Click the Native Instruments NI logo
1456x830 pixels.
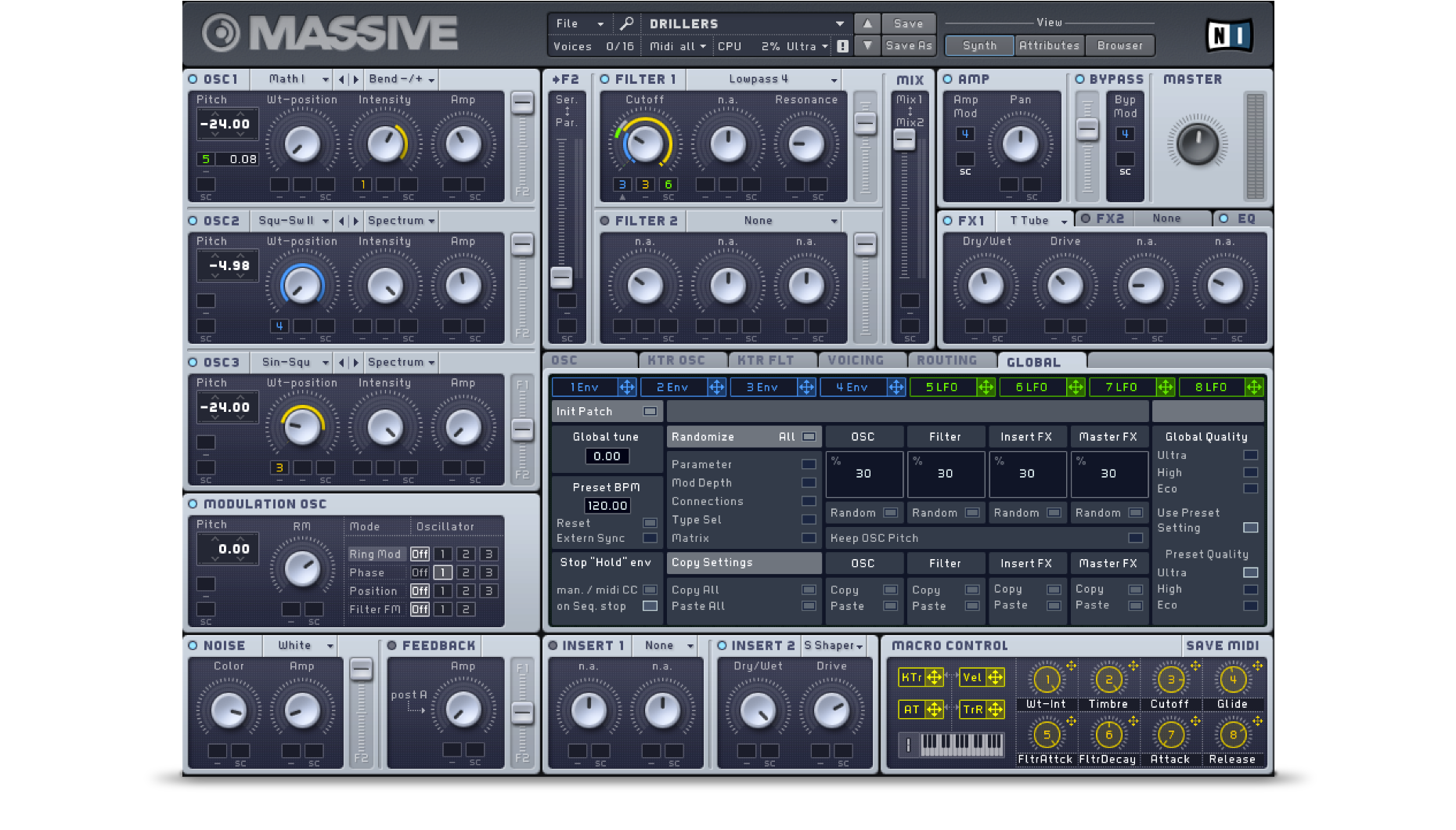coord(1229,35)
